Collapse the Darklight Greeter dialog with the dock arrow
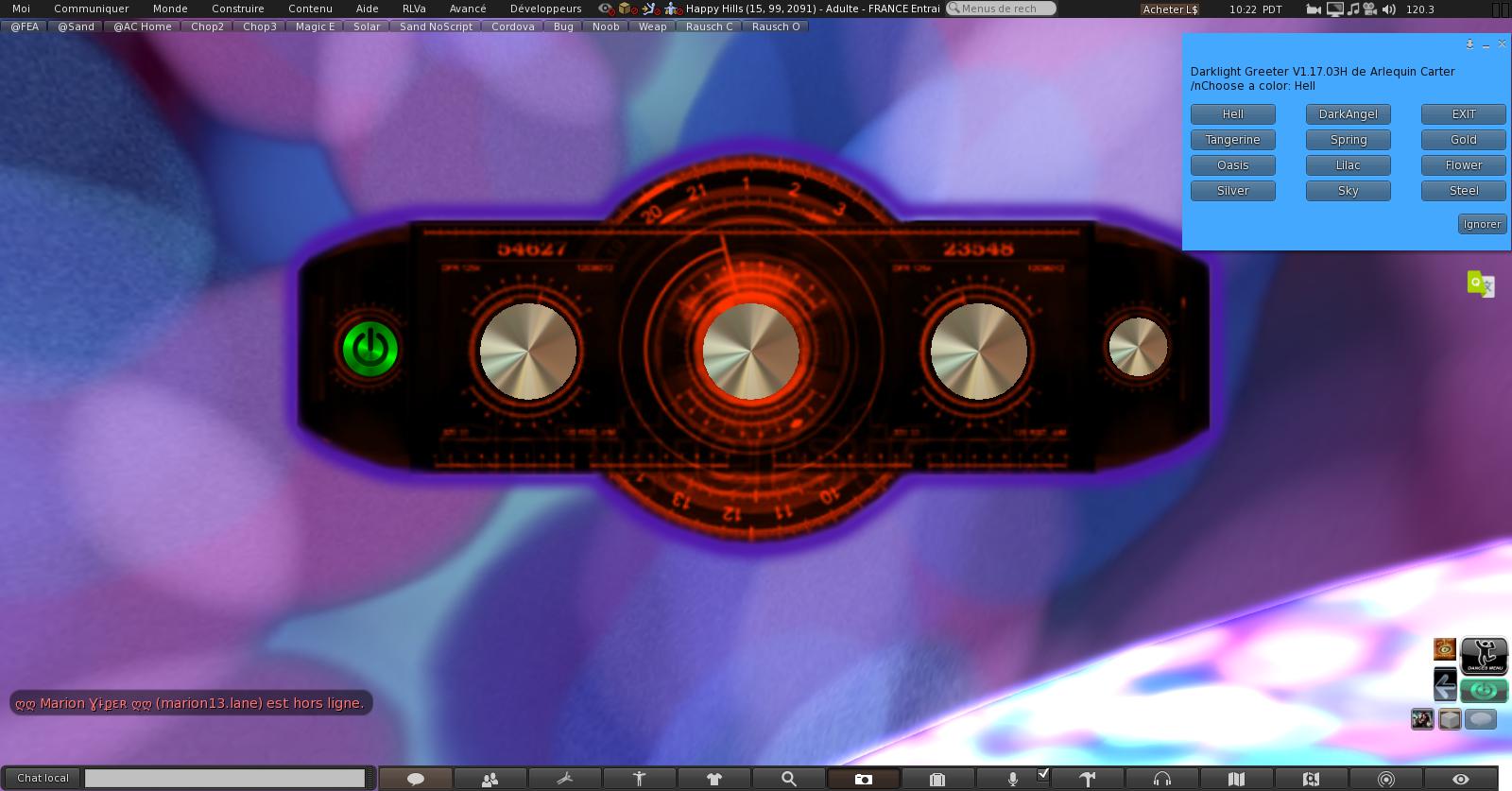Screen dimensions: 1512x791 pyautogui.click(x=1469, y=44)
